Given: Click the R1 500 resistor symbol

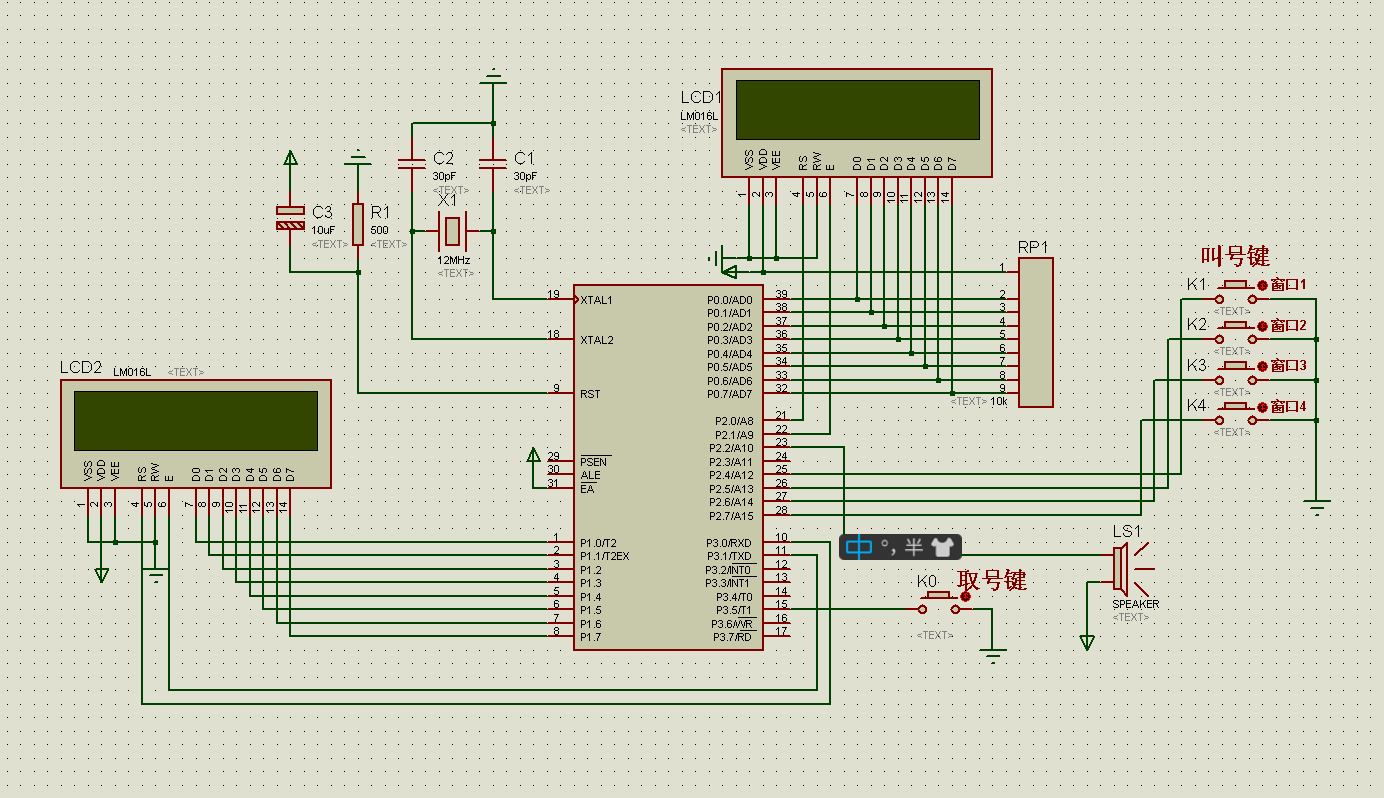Looking at the screenshot, I should pos(358,224).
